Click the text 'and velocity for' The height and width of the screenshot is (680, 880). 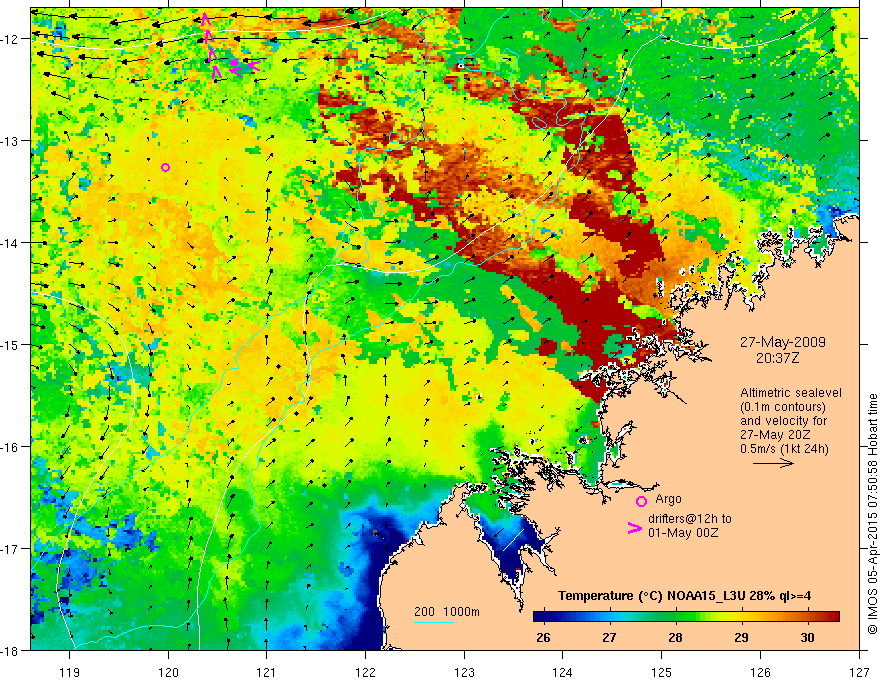click(783, 421)
